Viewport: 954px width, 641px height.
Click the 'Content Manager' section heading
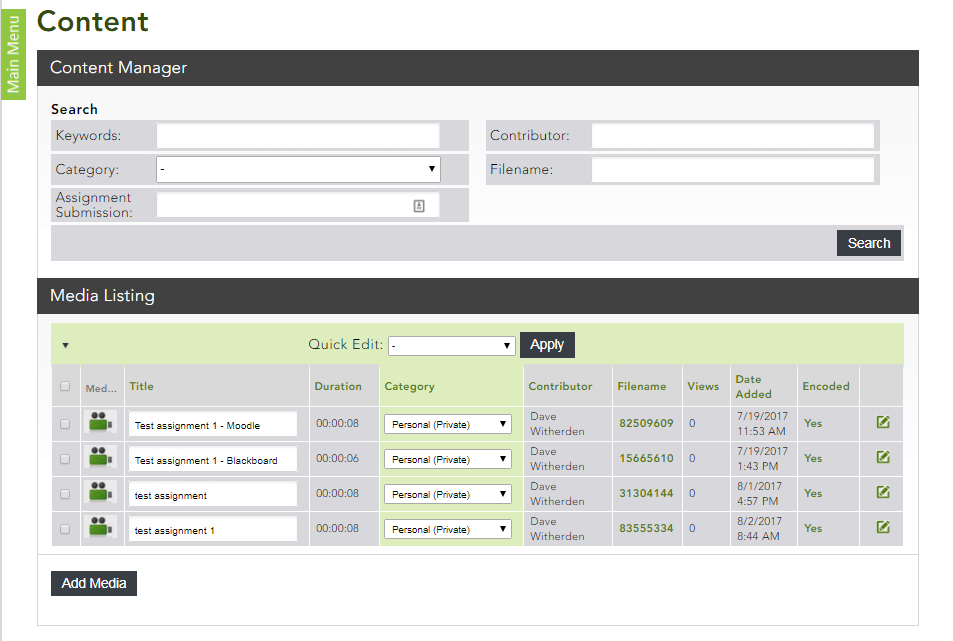[118, 68]
